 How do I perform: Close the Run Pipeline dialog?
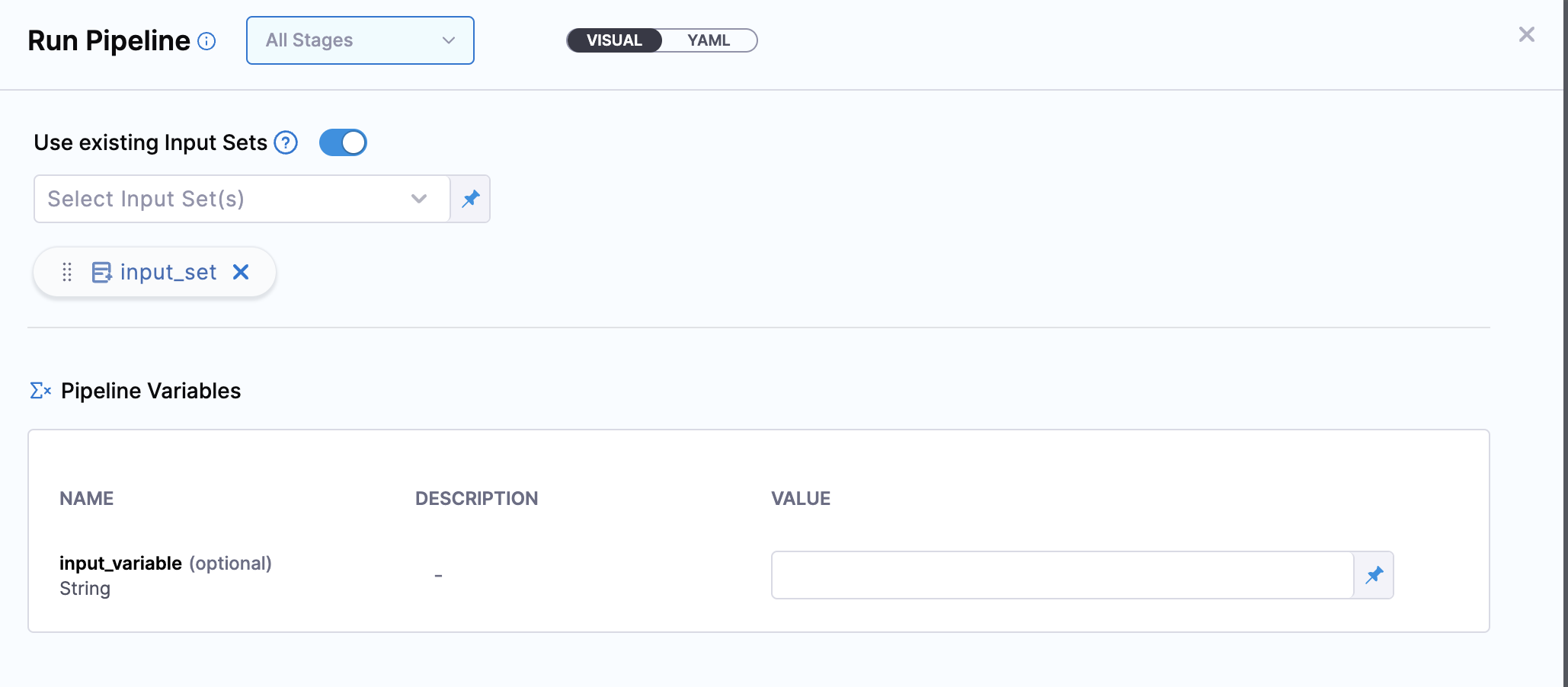(x=1526, y=34)
